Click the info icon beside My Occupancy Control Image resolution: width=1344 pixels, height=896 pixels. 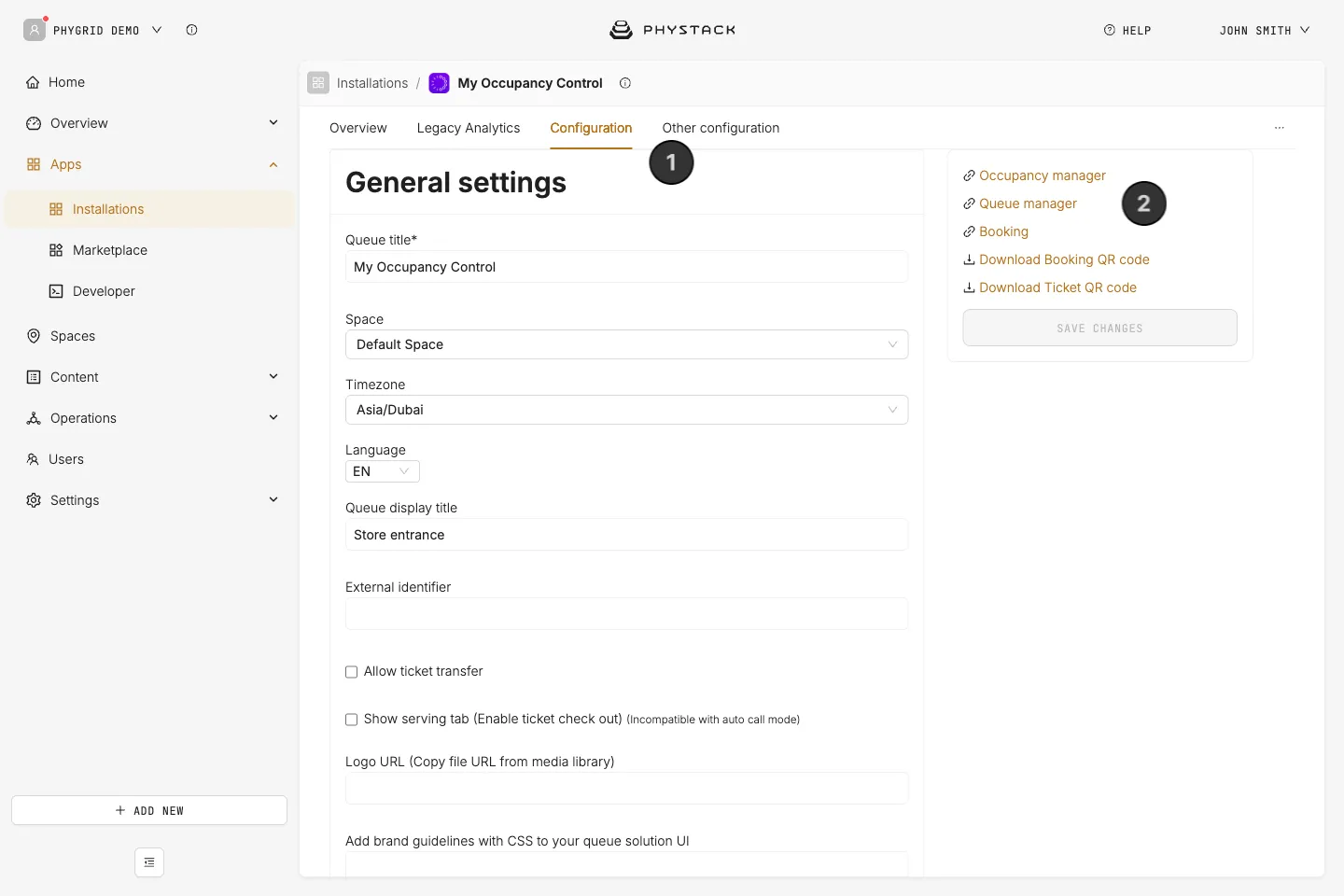coord(625,83)
